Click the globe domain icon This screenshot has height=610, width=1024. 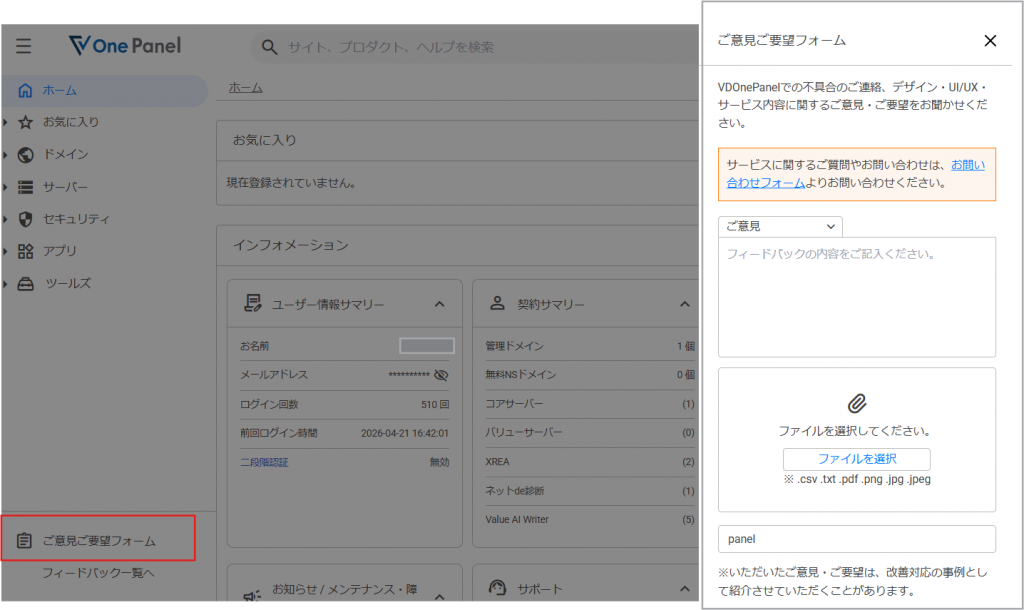(x=25, y=155)
